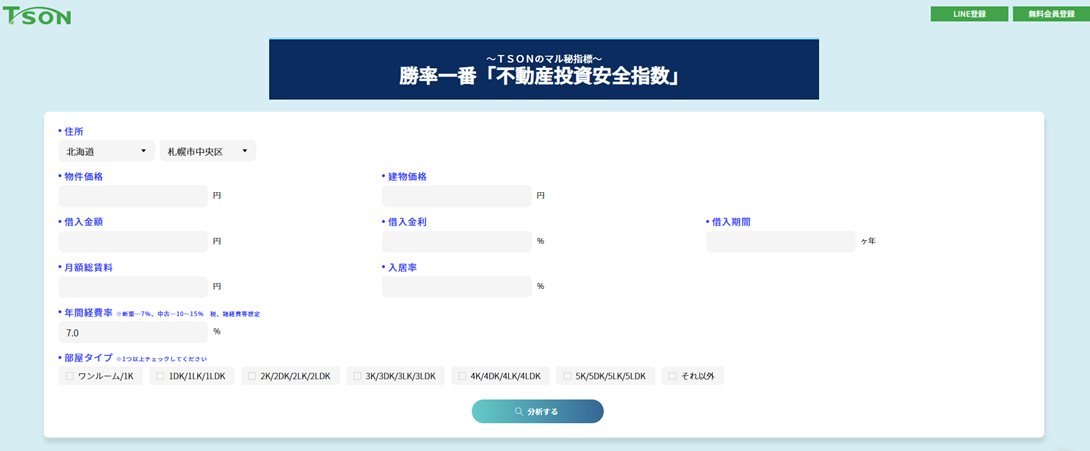1090x451 pixels.
Task: Tick the 1DK/1LK/1LDK checkbox
Action: pyautogui.click(x=161, y=376)
